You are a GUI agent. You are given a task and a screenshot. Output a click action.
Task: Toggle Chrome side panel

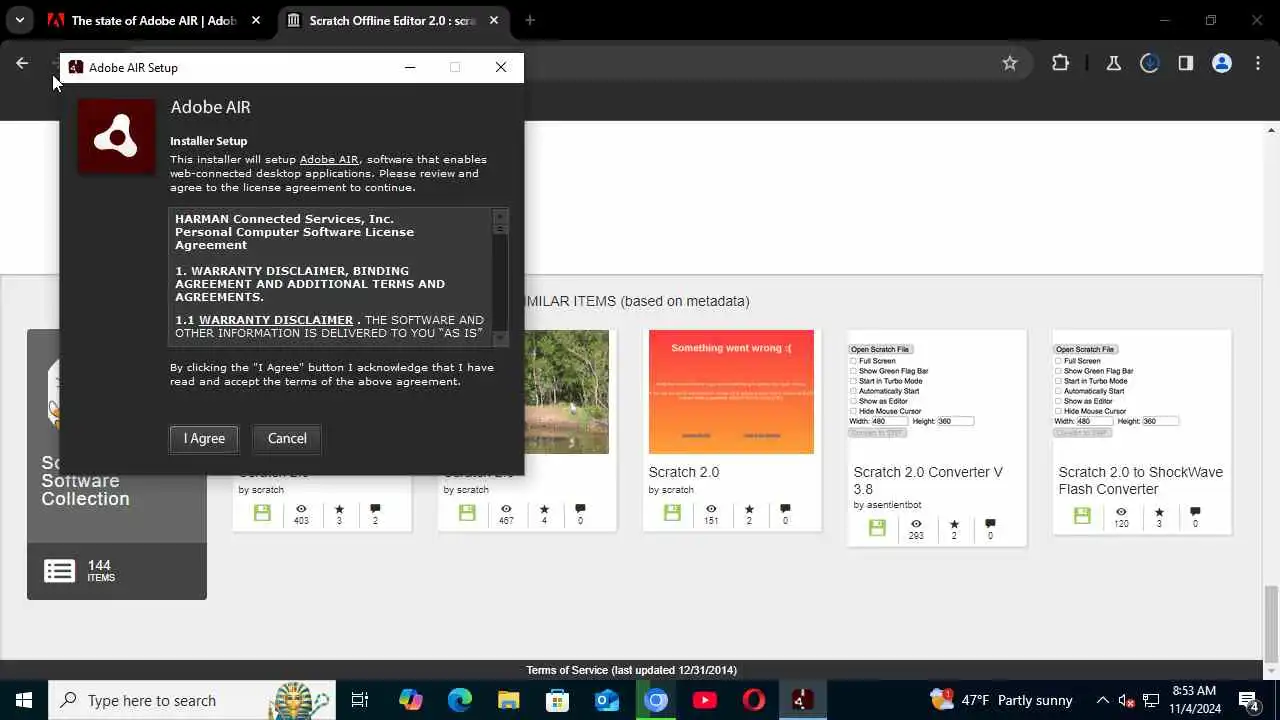coord(1185,63)
